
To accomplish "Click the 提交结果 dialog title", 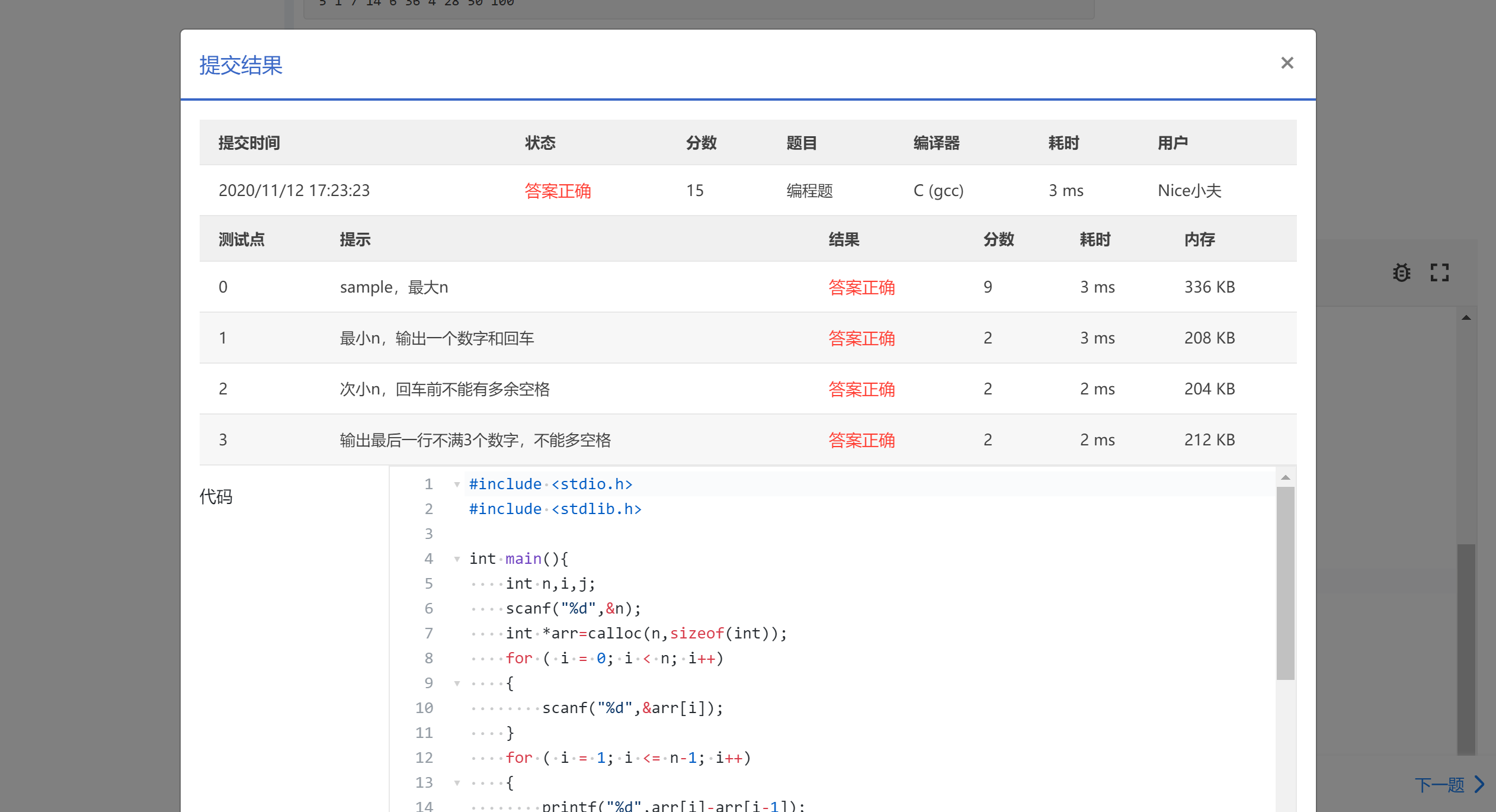I will click(x=241, y=65).
